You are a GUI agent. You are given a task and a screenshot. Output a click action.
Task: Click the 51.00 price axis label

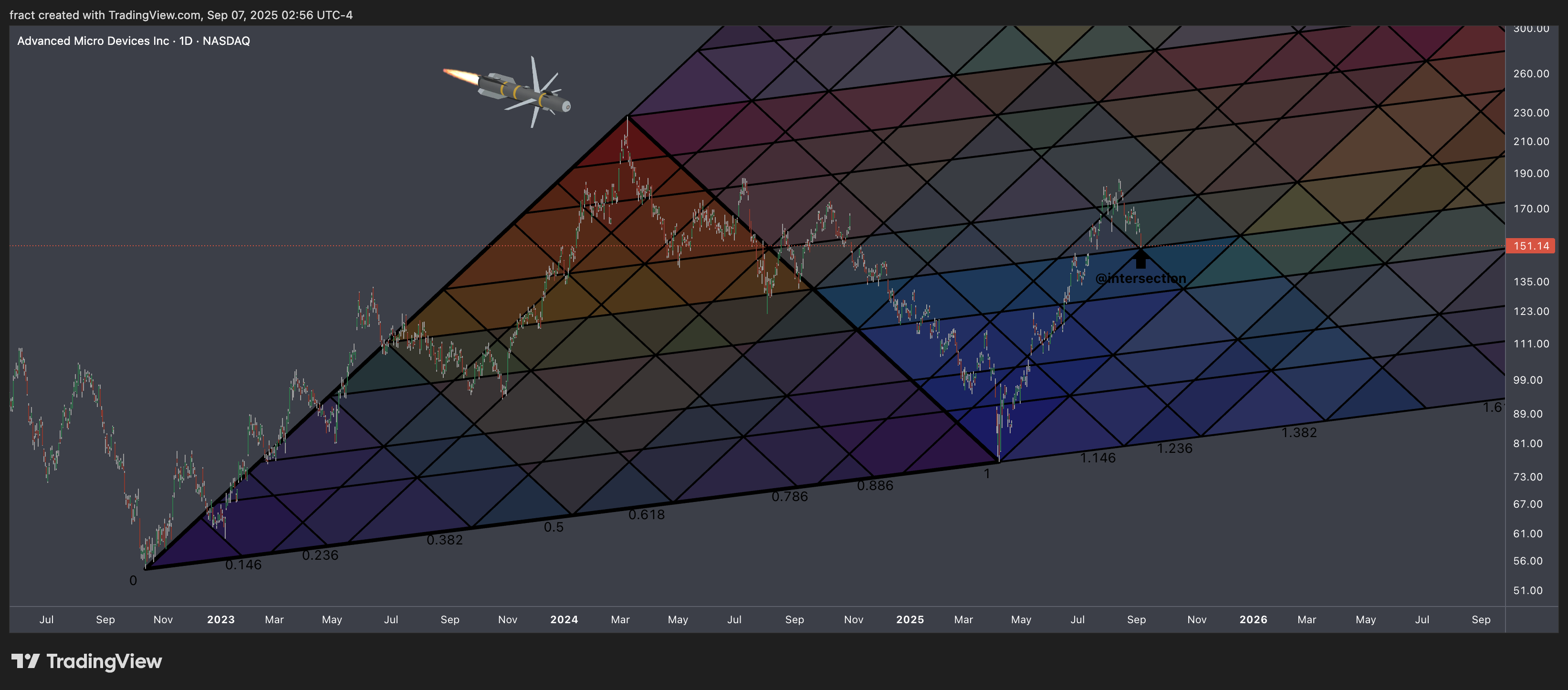(1528, 591)
